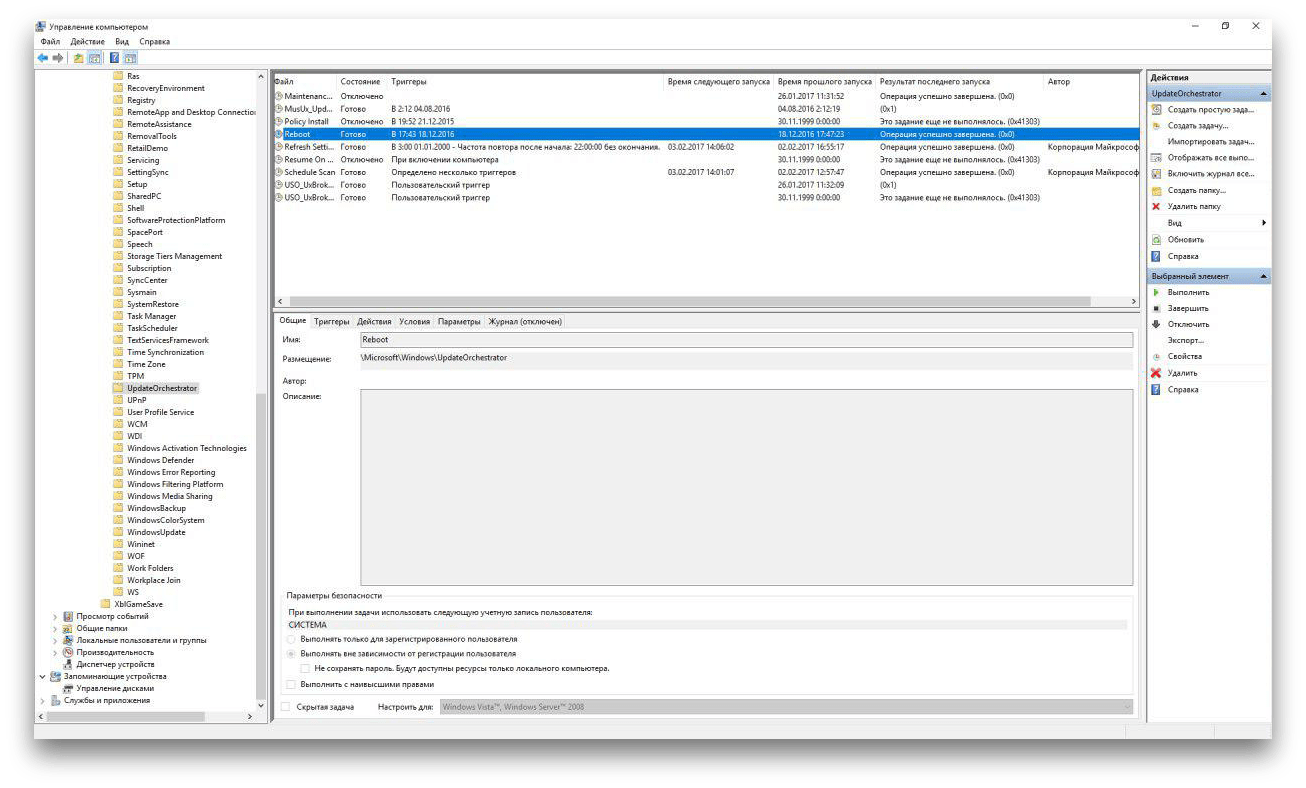Click the red X Удалить папку icon
Viewport: 1306px width, 788px height.
pos(1156,206)
